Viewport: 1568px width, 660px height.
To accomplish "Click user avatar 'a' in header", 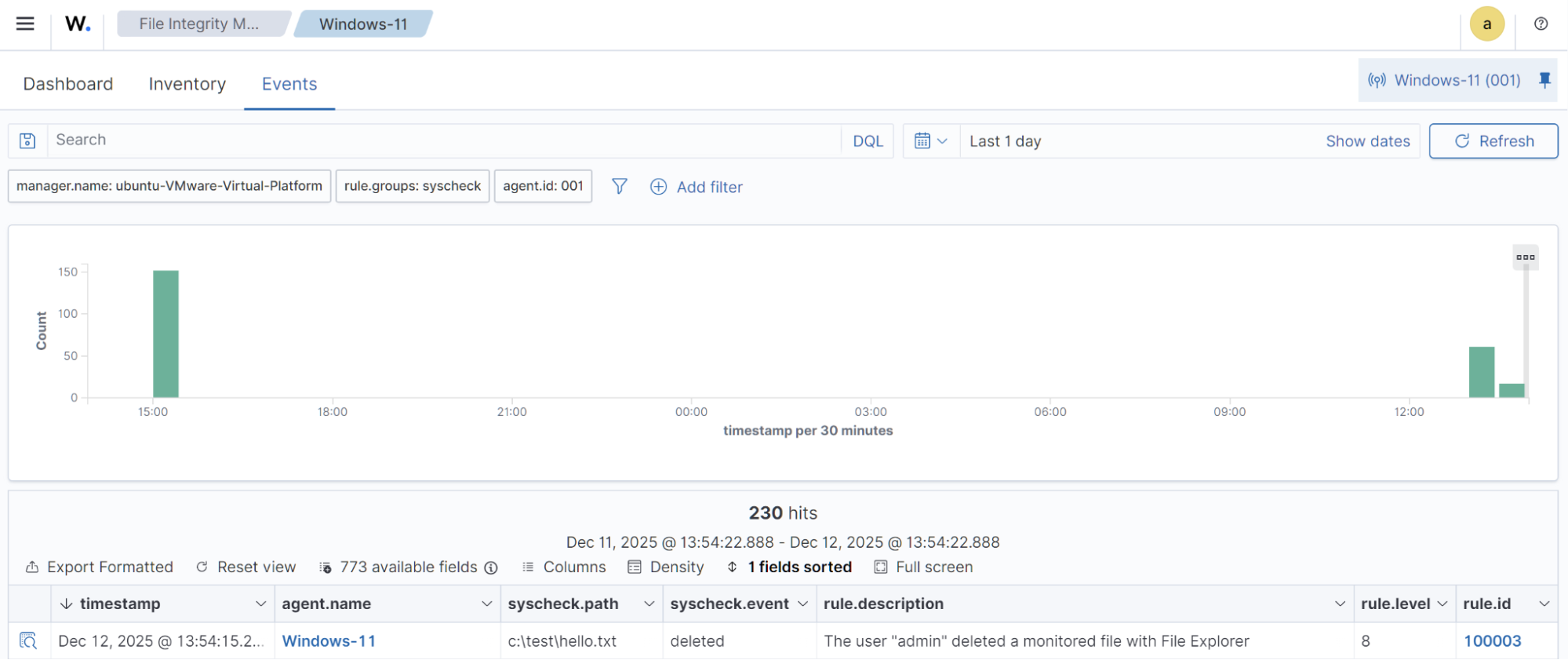I will [1486, 24].
